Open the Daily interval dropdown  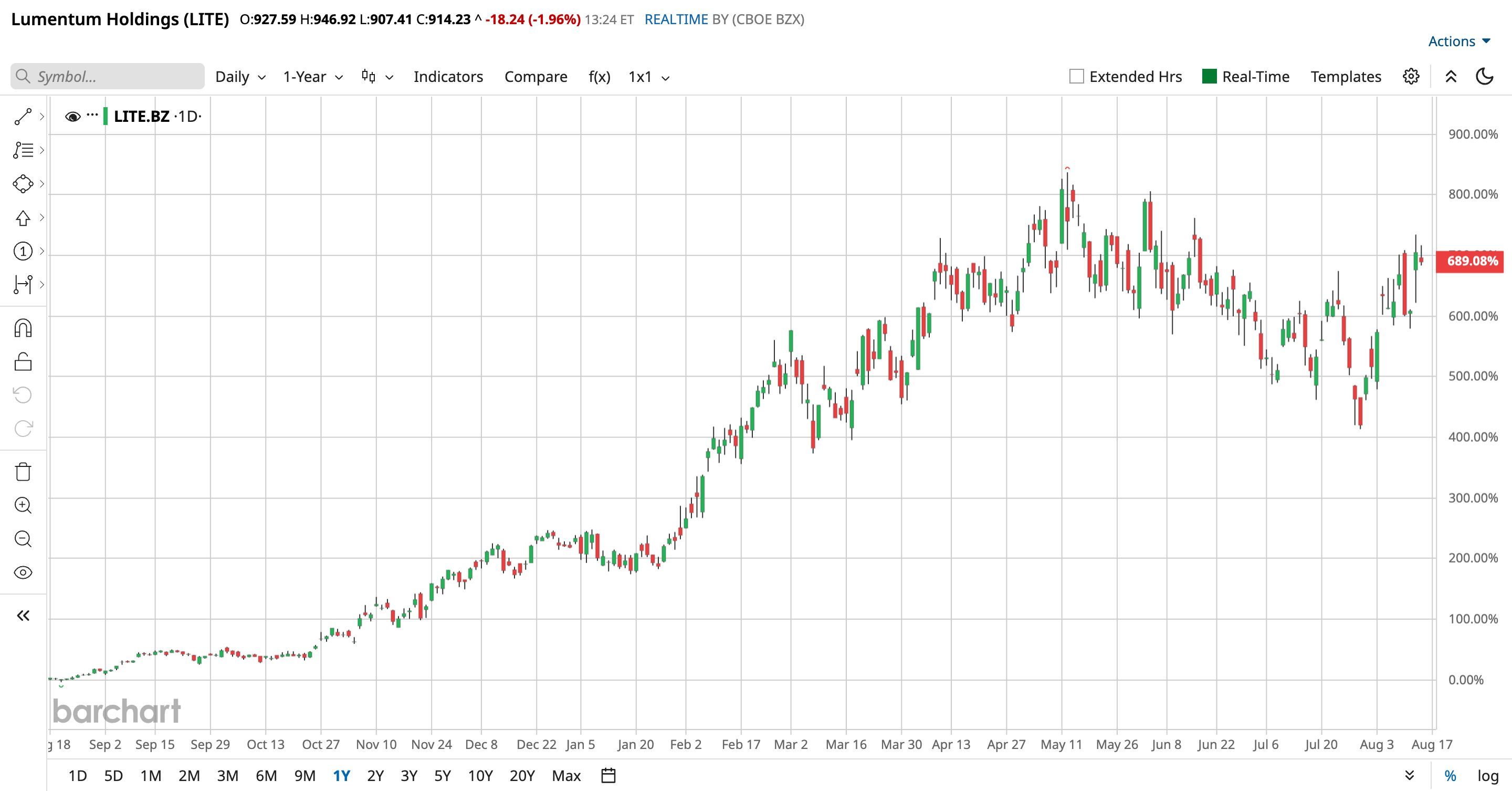(240, 77)
